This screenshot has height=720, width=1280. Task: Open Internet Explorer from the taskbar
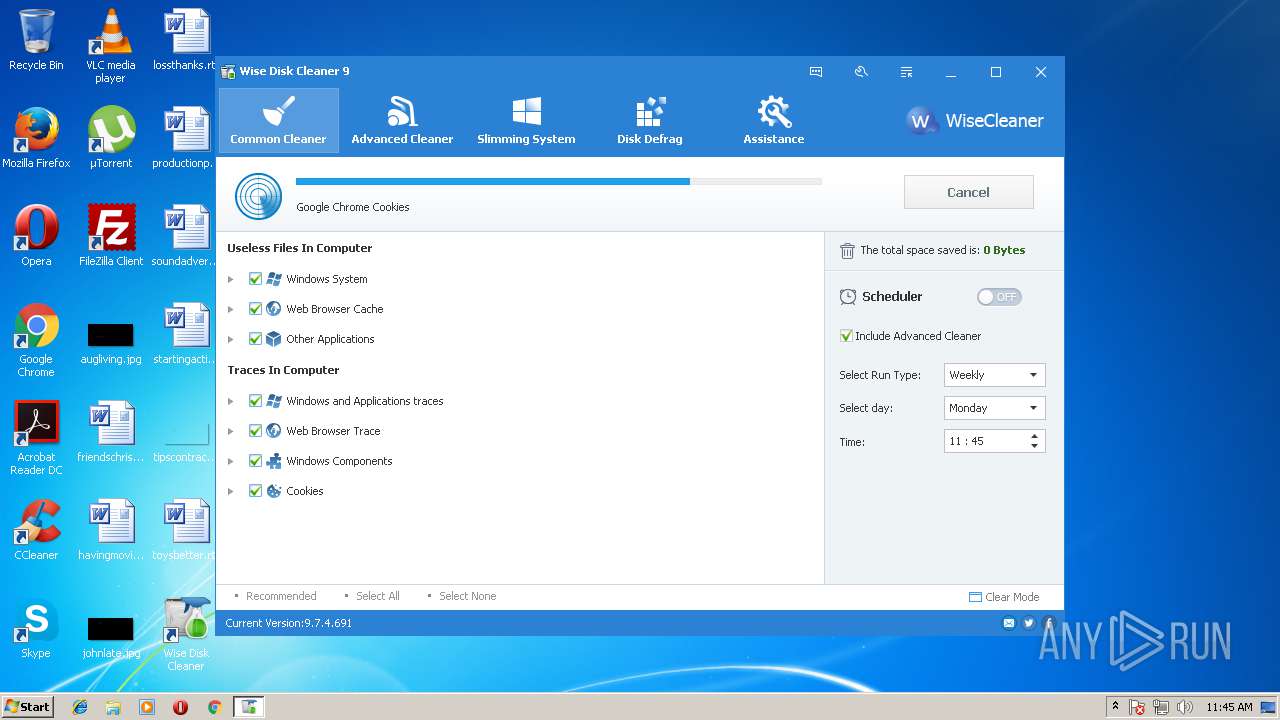[x=80, y=707]
